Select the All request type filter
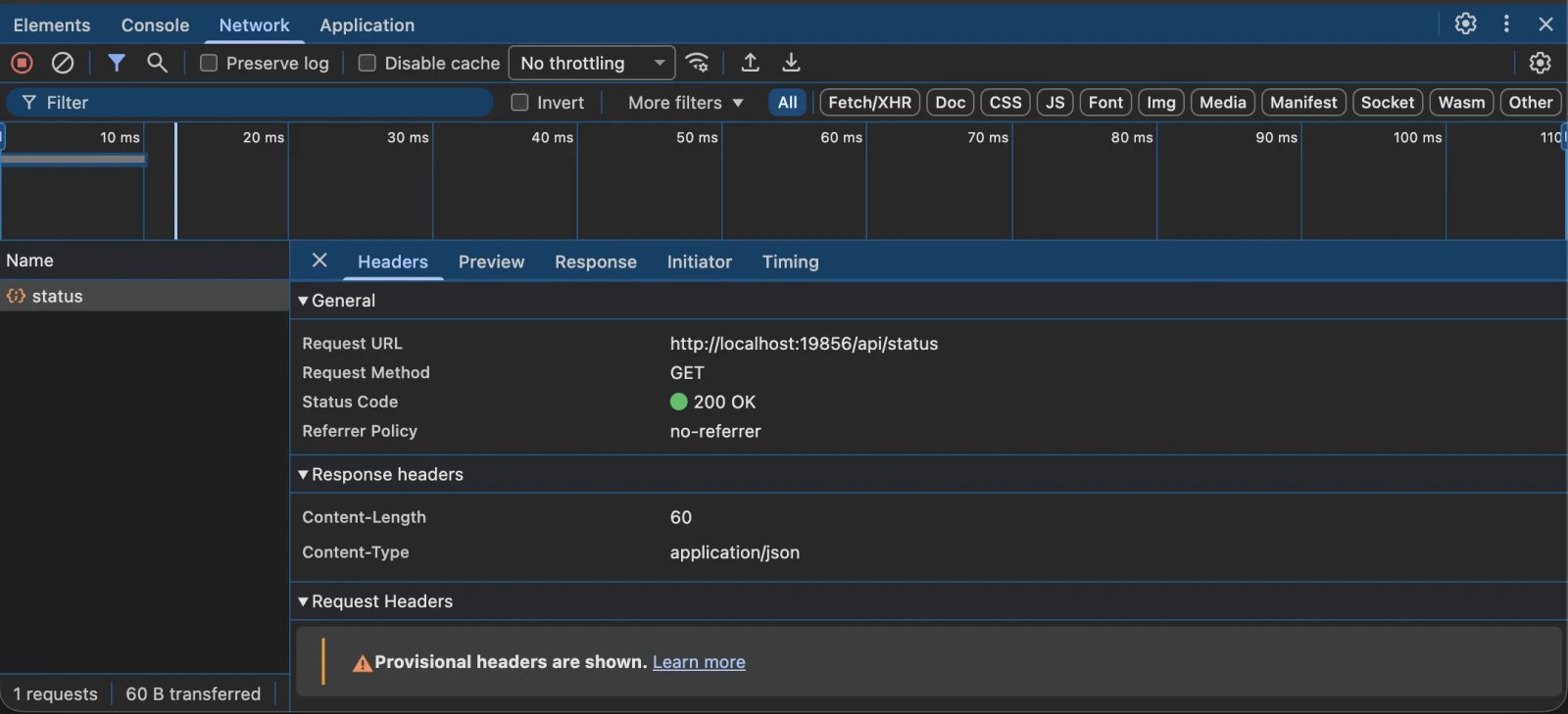1568x714 pixels. 787,102
